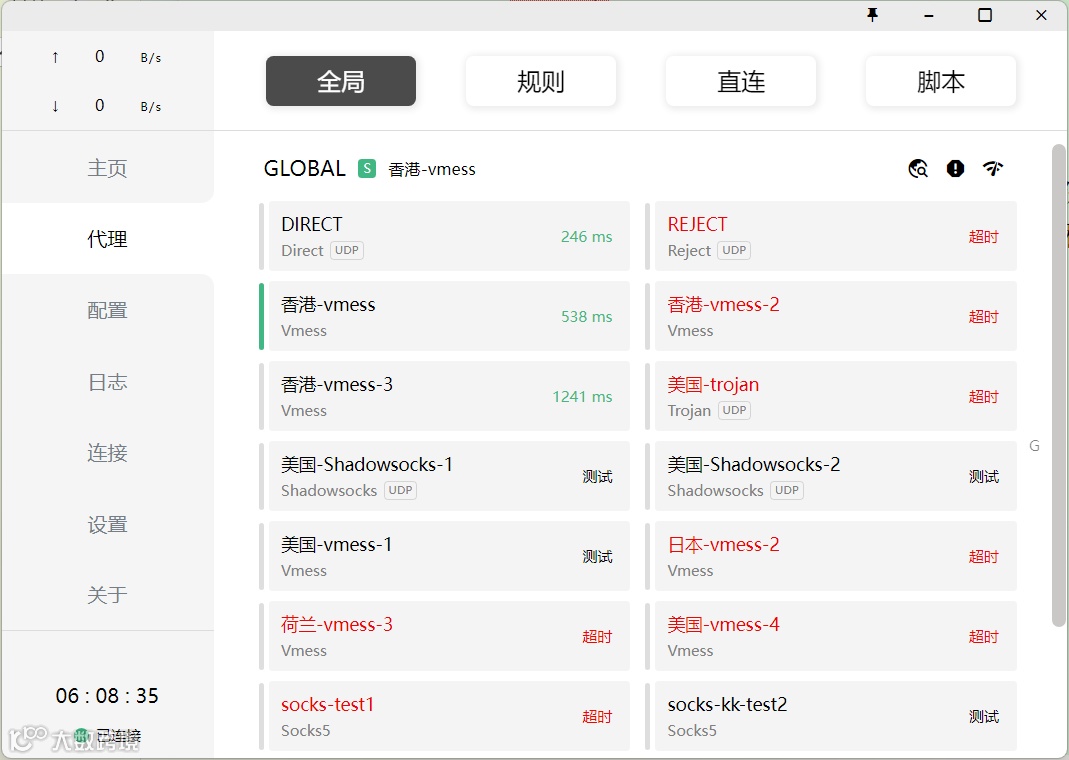Click the 06:08:35 connection timer

tap(107, 695)
